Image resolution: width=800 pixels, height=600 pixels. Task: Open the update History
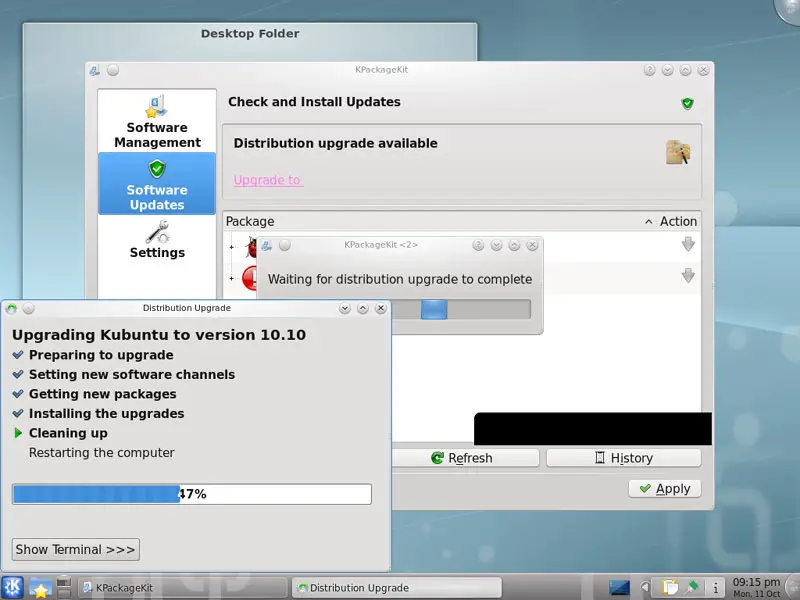(x=623, y=458)
